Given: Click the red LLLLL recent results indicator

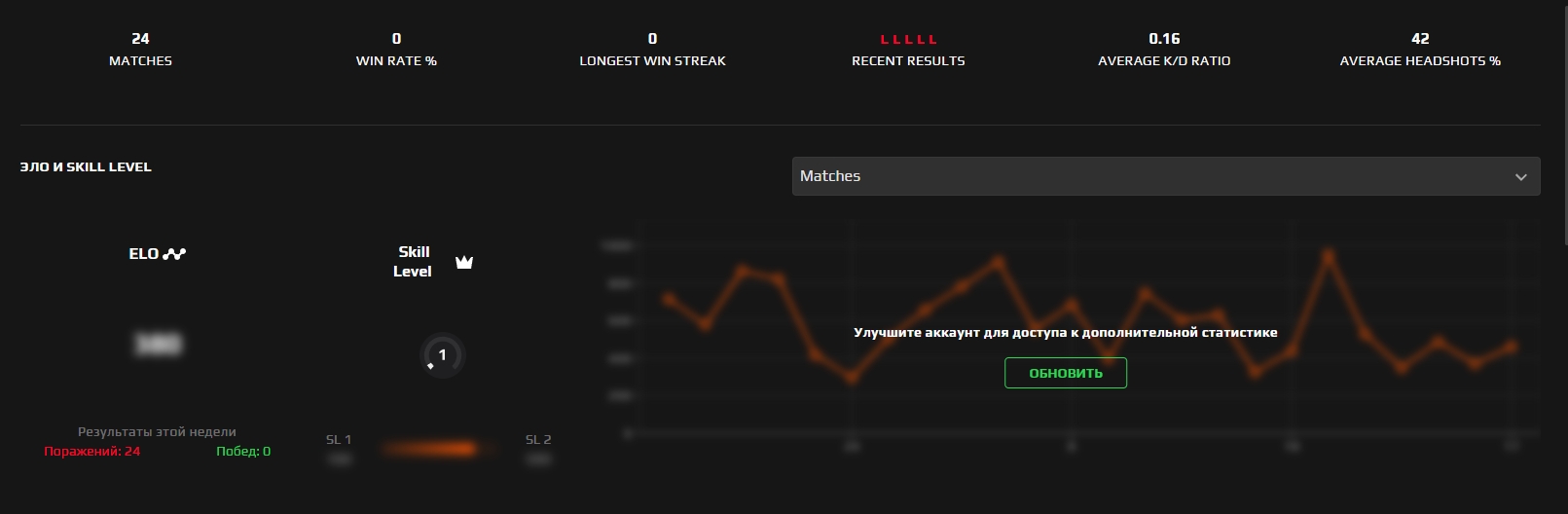Looking at the screenshot, I should coord(908,40).
